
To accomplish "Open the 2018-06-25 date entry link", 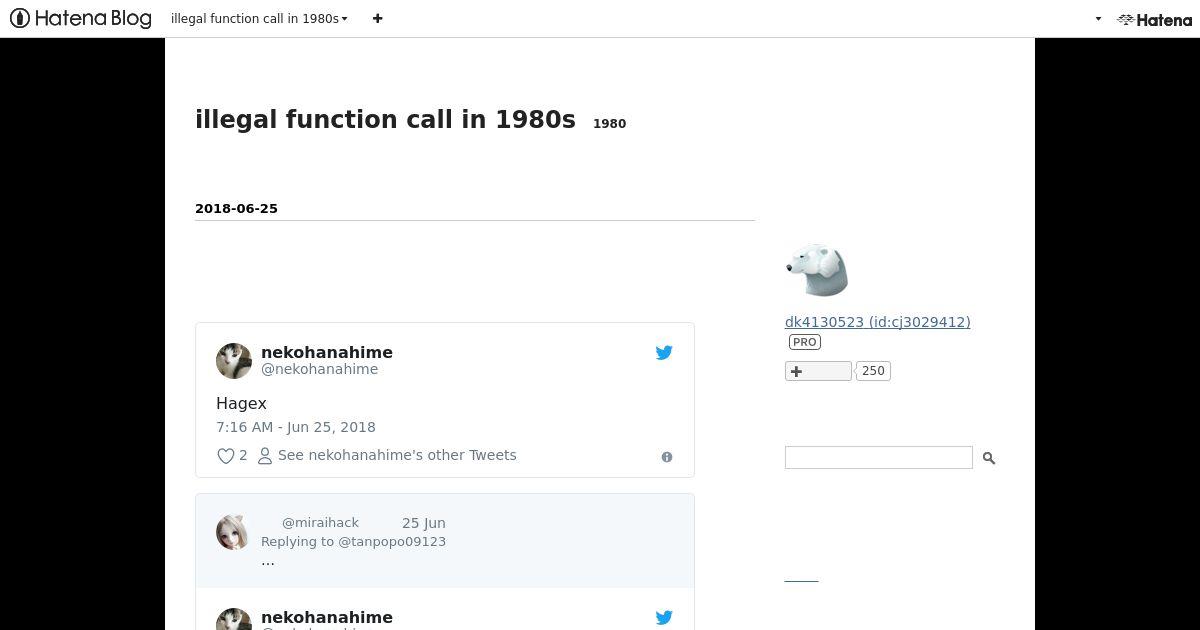I will [x=236, y=208].
